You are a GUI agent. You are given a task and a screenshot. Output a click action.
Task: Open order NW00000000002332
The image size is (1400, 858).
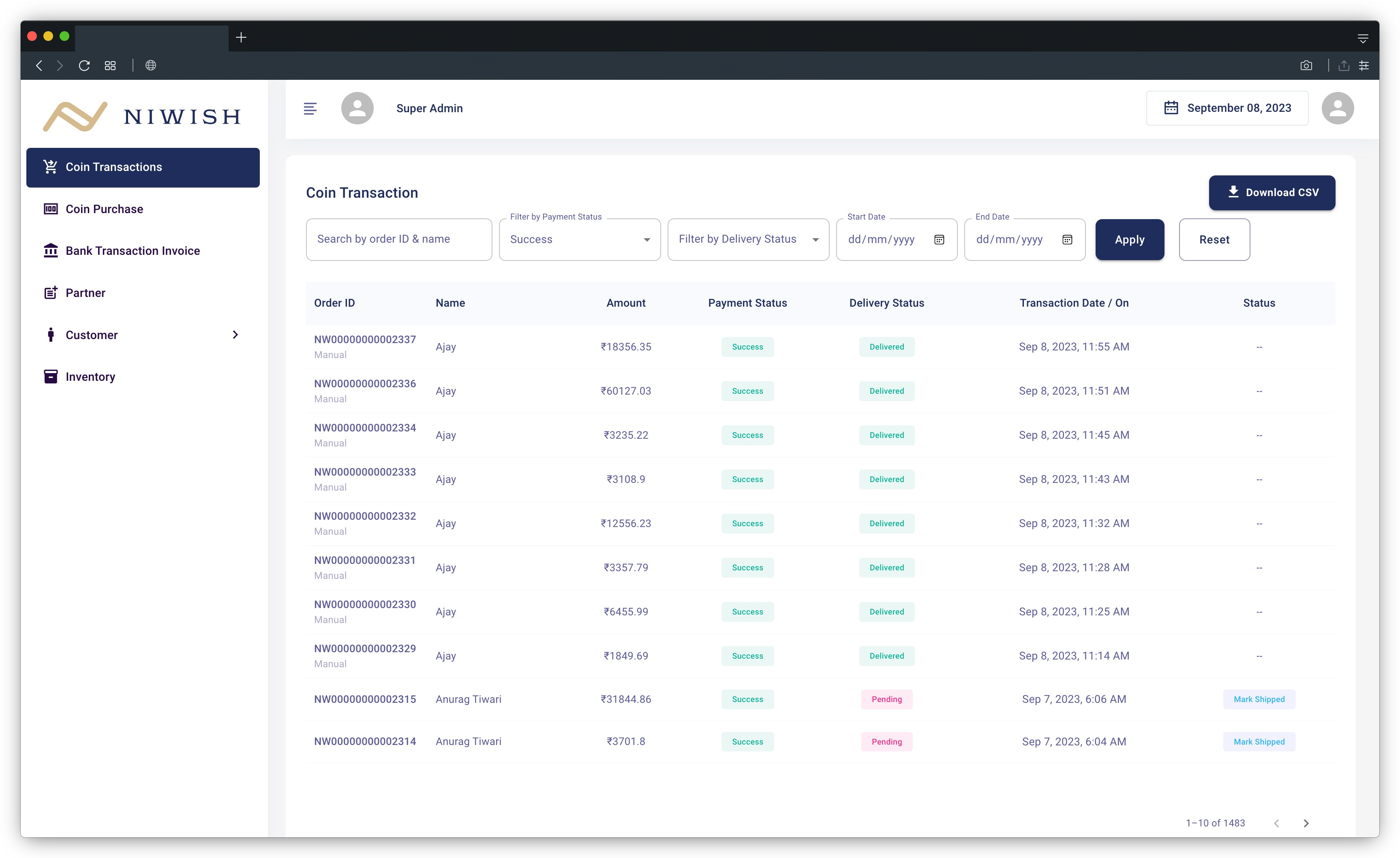coord(365,516)
